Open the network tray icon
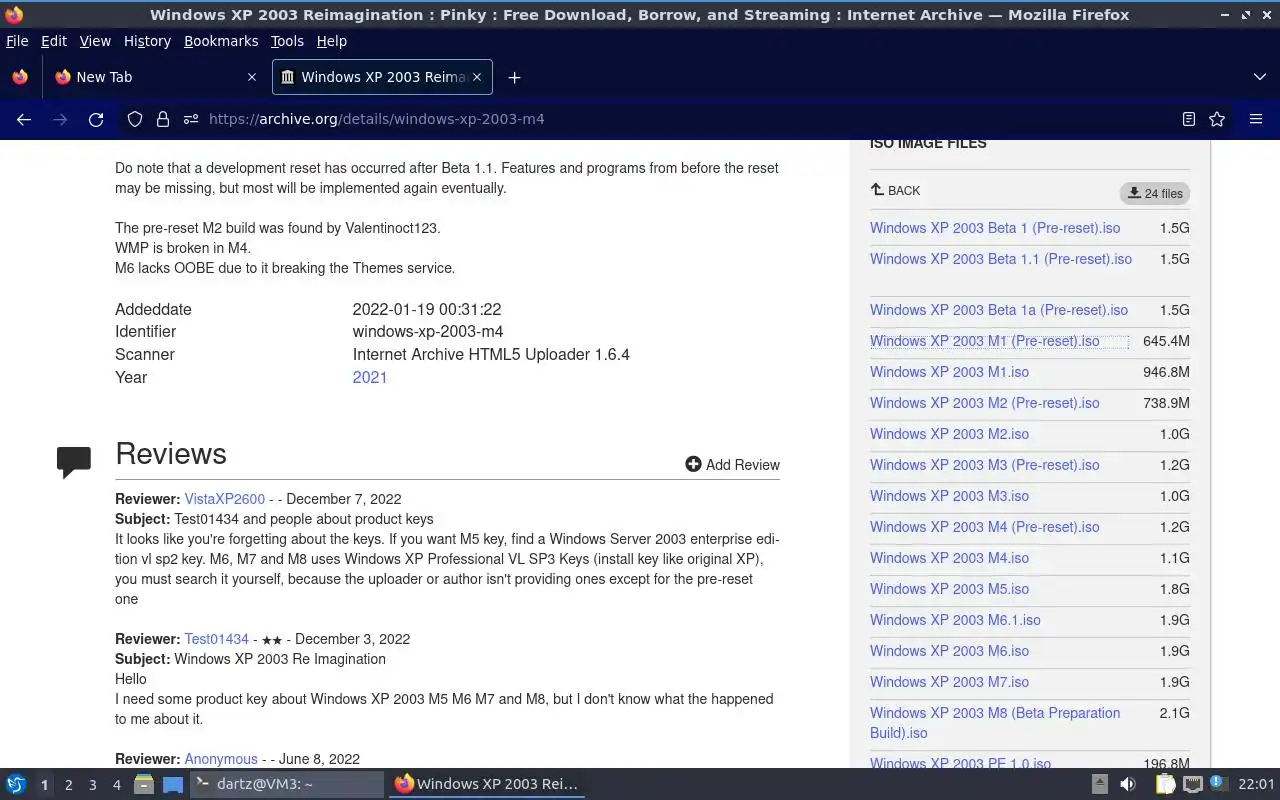Screen dimensions: 1280x800 pos(1192,784)
